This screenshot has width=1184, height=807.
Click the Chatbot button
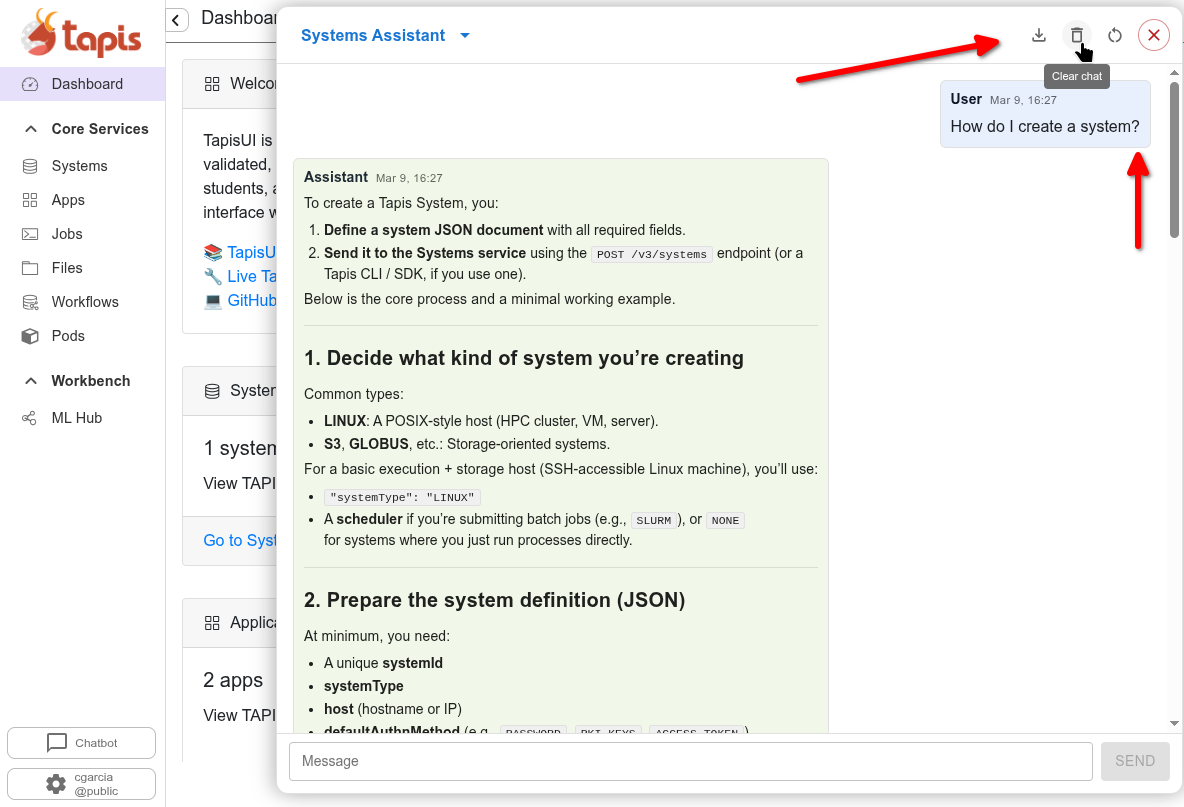coord(82,743)
